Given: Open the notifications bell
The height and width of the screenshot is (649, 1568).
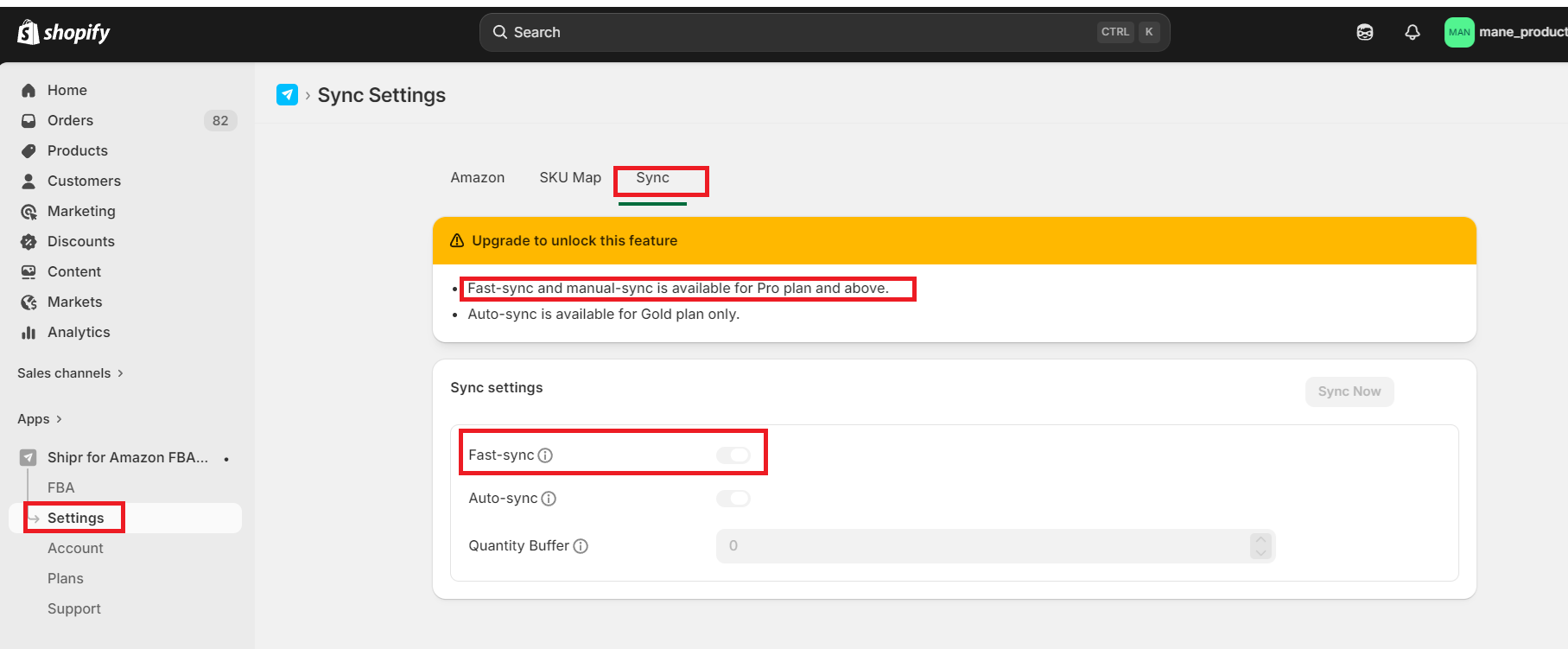Looking at the screenshot, I should [1412, 32].
